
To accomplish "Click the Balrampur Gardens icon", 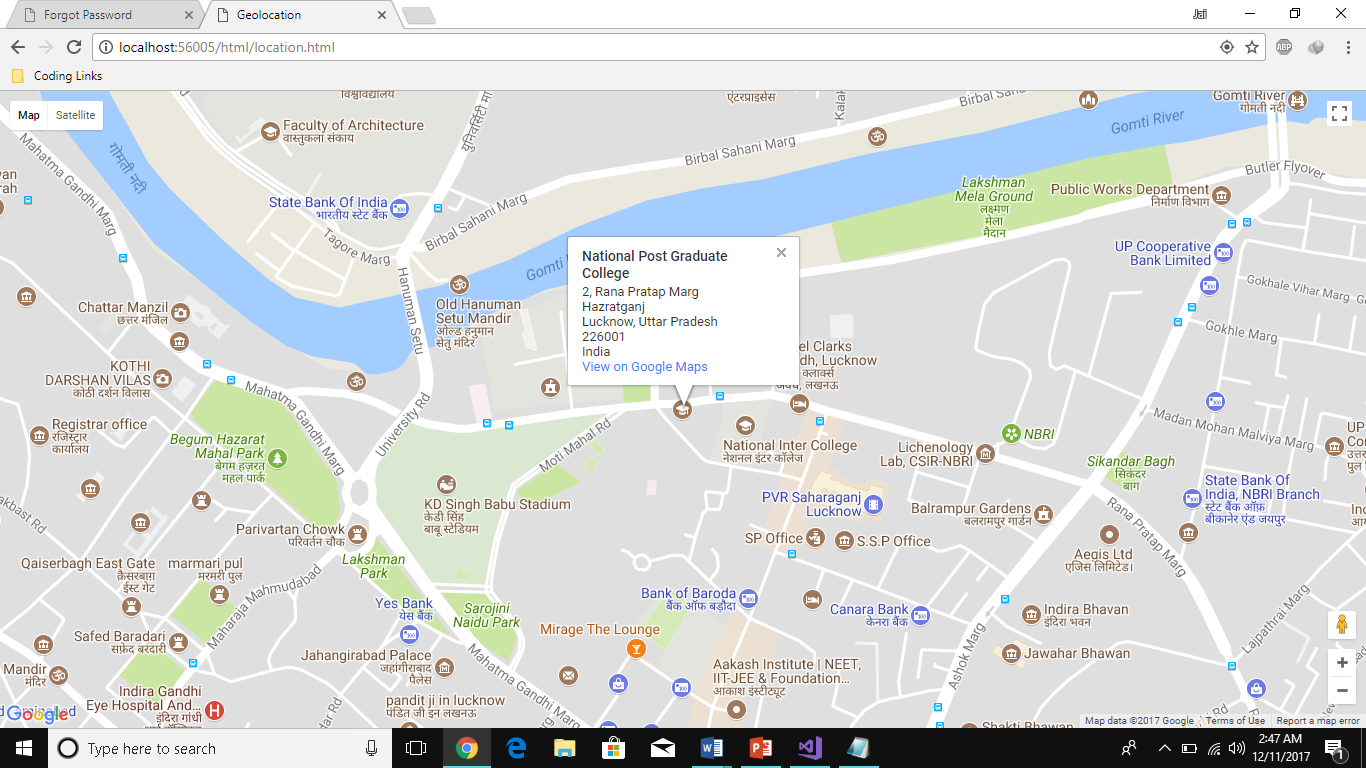I will (1044, 514).
